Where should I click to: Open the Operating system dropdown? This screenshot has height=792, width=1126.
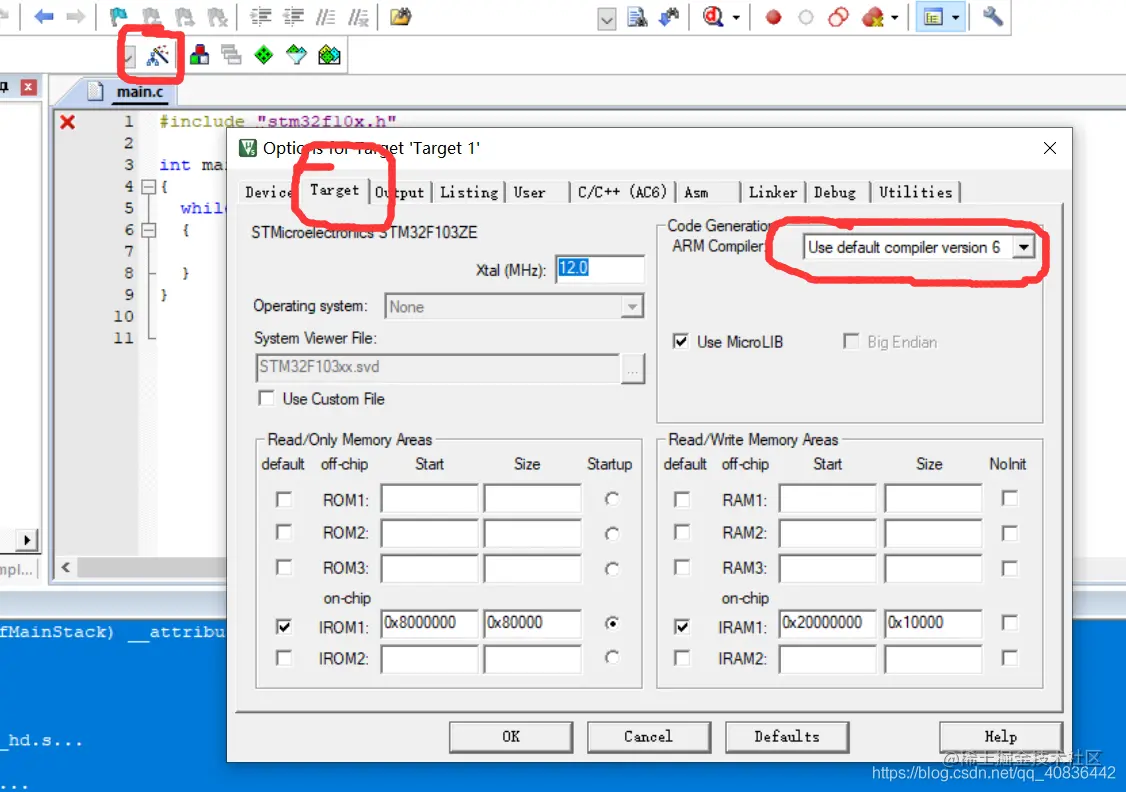(x=631, y=307)
